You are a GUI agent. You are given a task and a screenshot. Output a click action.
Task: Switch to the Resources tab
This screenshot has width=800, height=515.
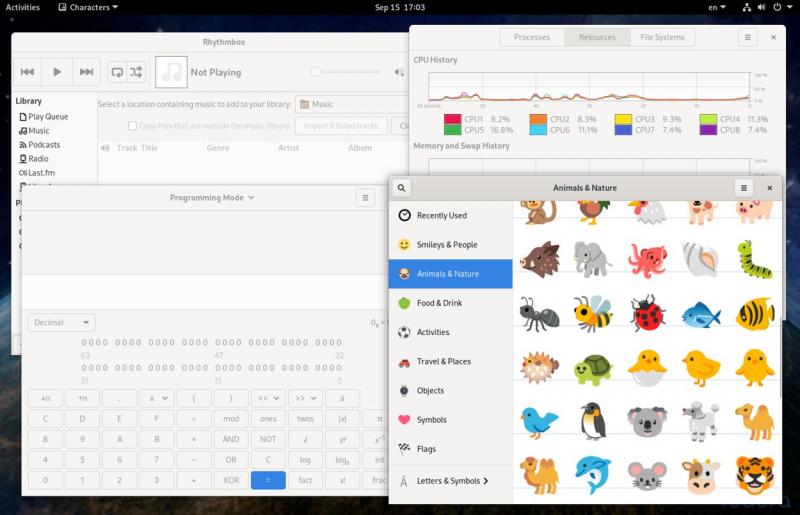click(597, 37)
